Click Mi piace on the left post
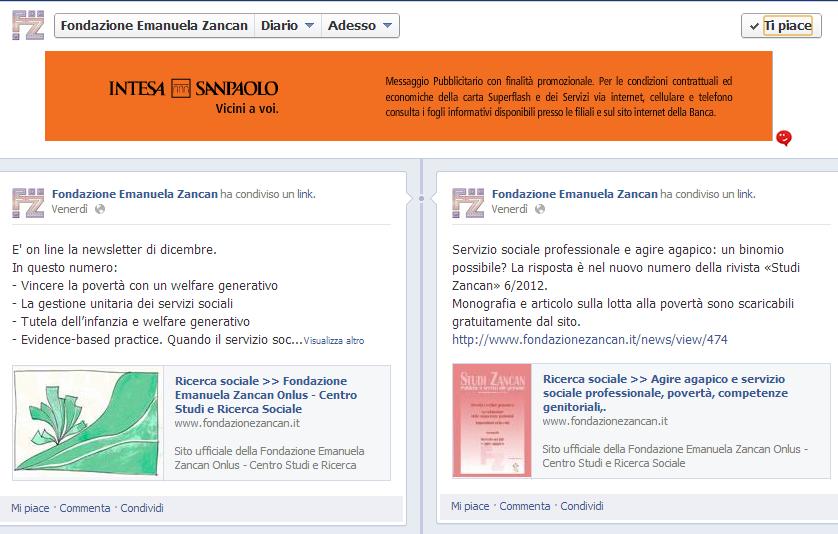The height and width of the screenshot is (534, 838). (x=30, y=508)
